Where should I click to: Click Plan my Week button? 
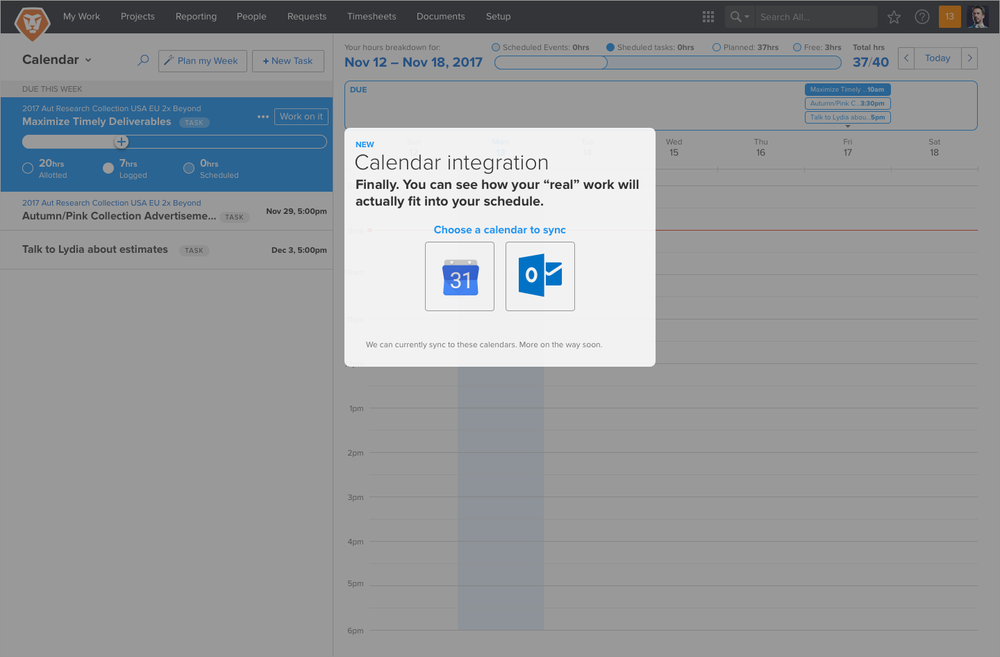click(x=202, y=61)
